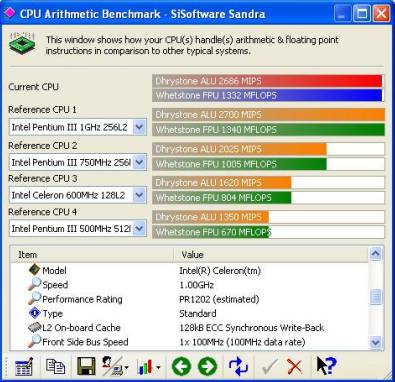Maximize the Sandra benchmark window

tap(362, 14)
